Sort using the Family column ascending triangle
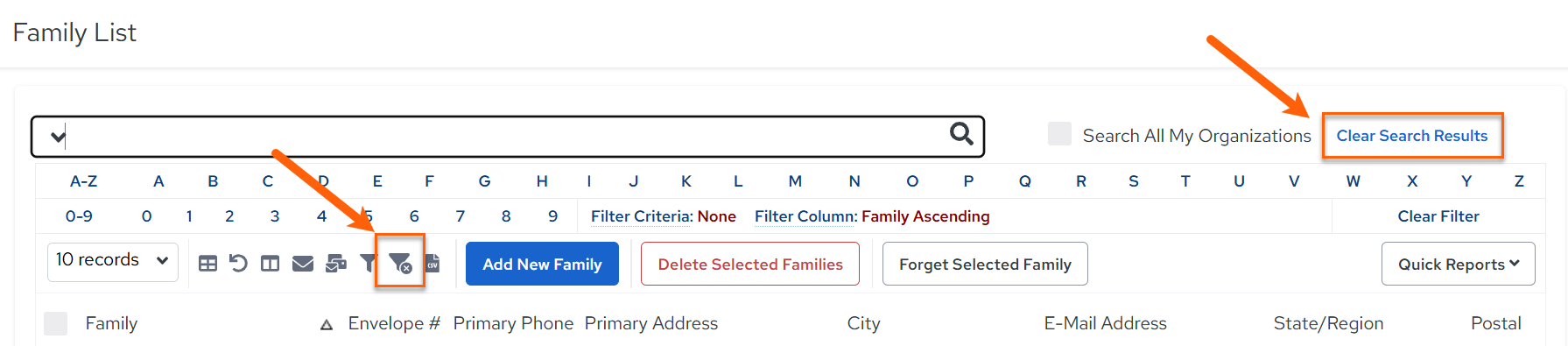1568x346 pixels. click(x=327, y=325)
